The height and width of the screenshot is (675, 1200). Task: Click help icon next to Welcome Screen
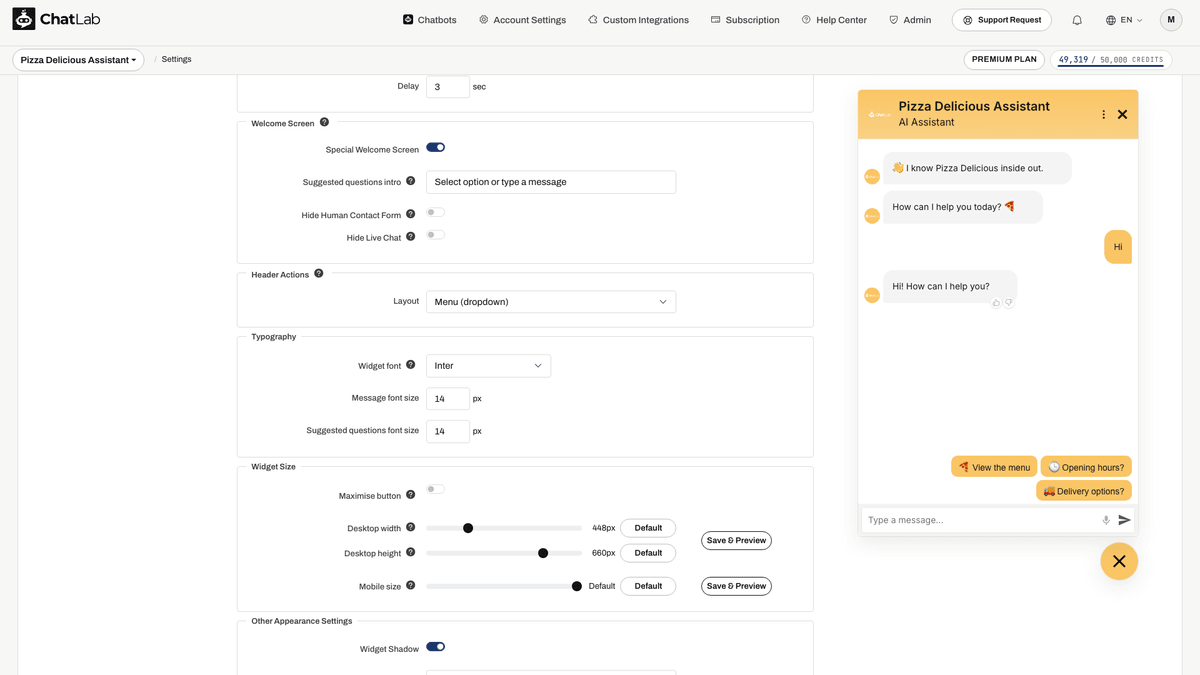[x=324, y=122]
